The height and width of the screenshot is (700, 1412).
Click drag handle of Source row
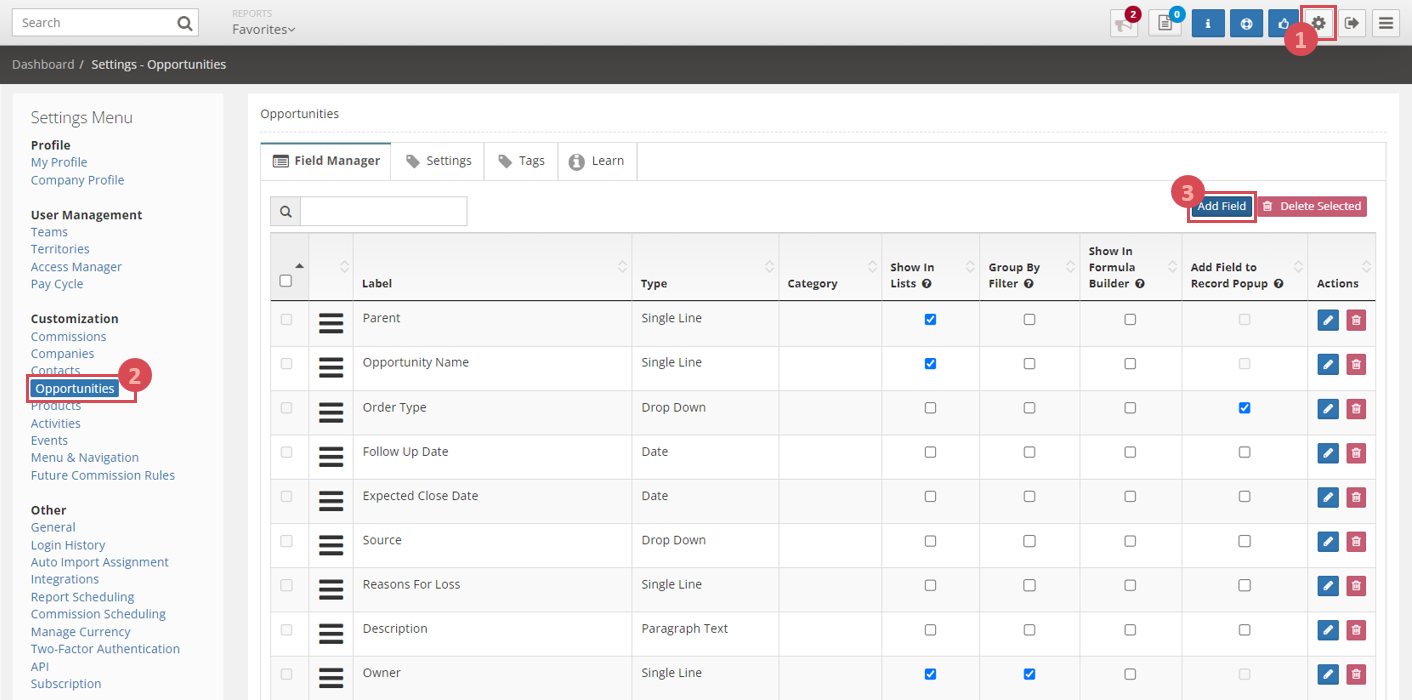point(331,545)
